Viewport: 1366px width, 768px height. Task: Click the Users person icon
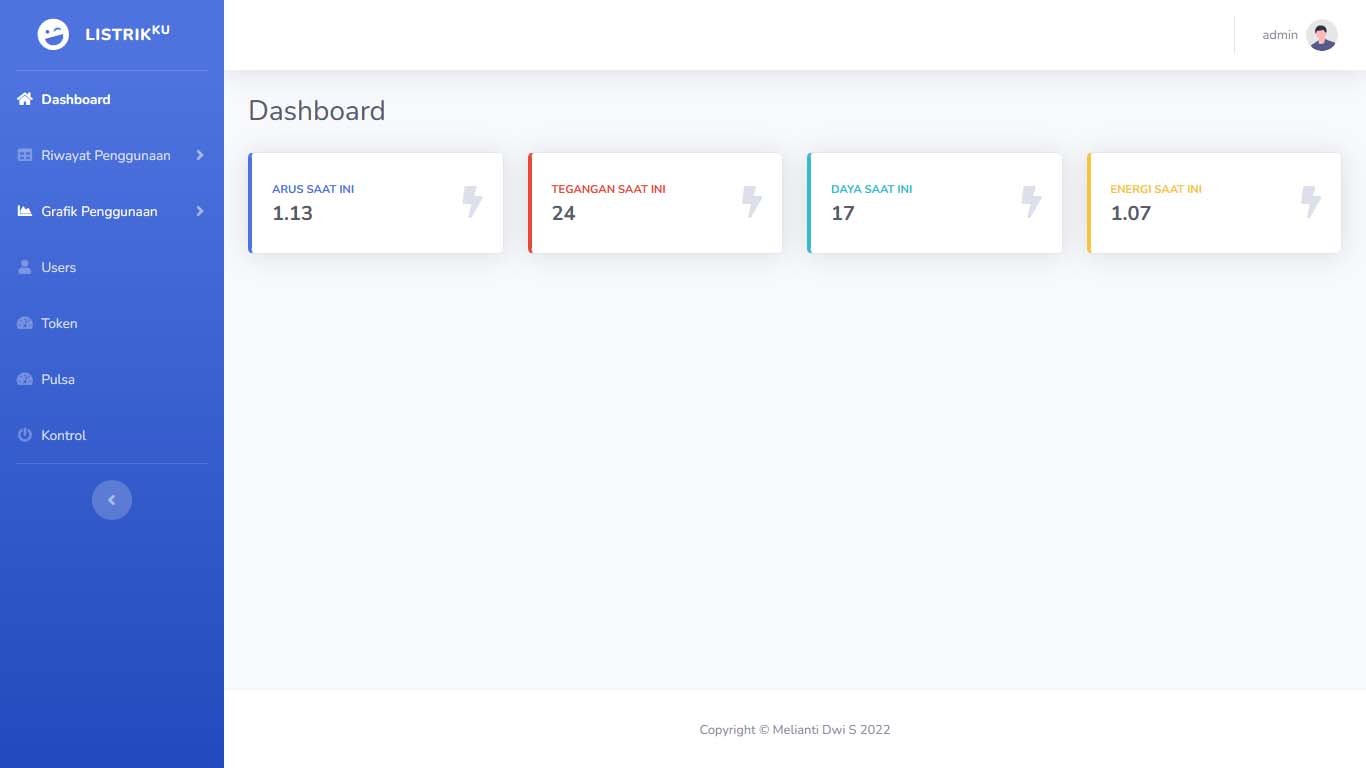point(25,267)
